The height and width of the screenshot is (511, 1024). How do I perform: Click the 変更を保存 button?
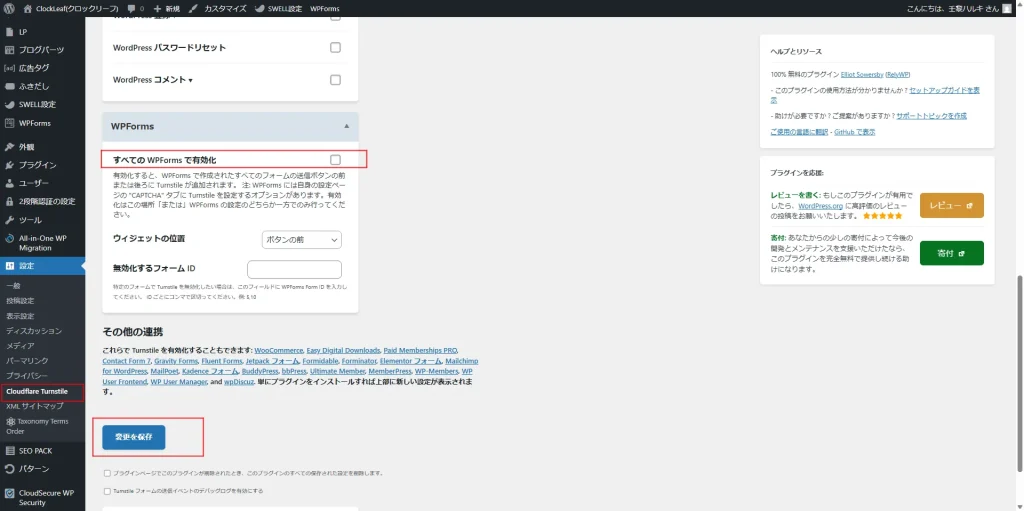point(133,437)
